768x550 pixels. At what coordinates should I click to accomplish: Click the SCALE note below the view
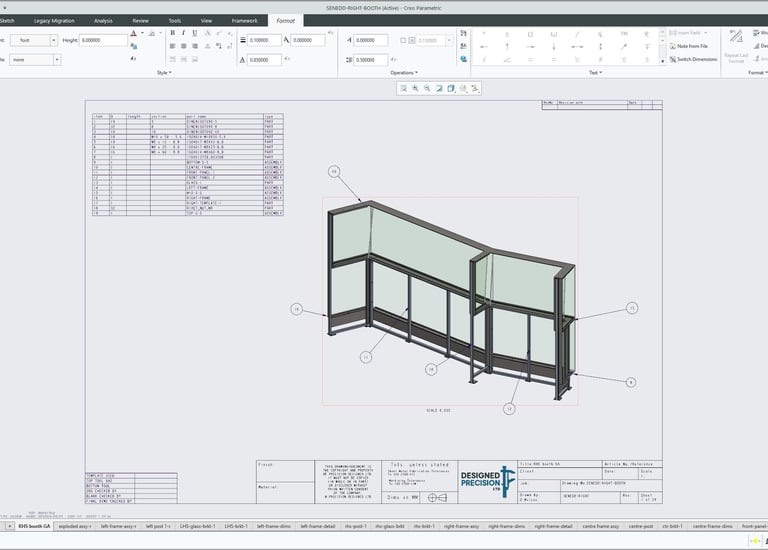click(438, 410)
